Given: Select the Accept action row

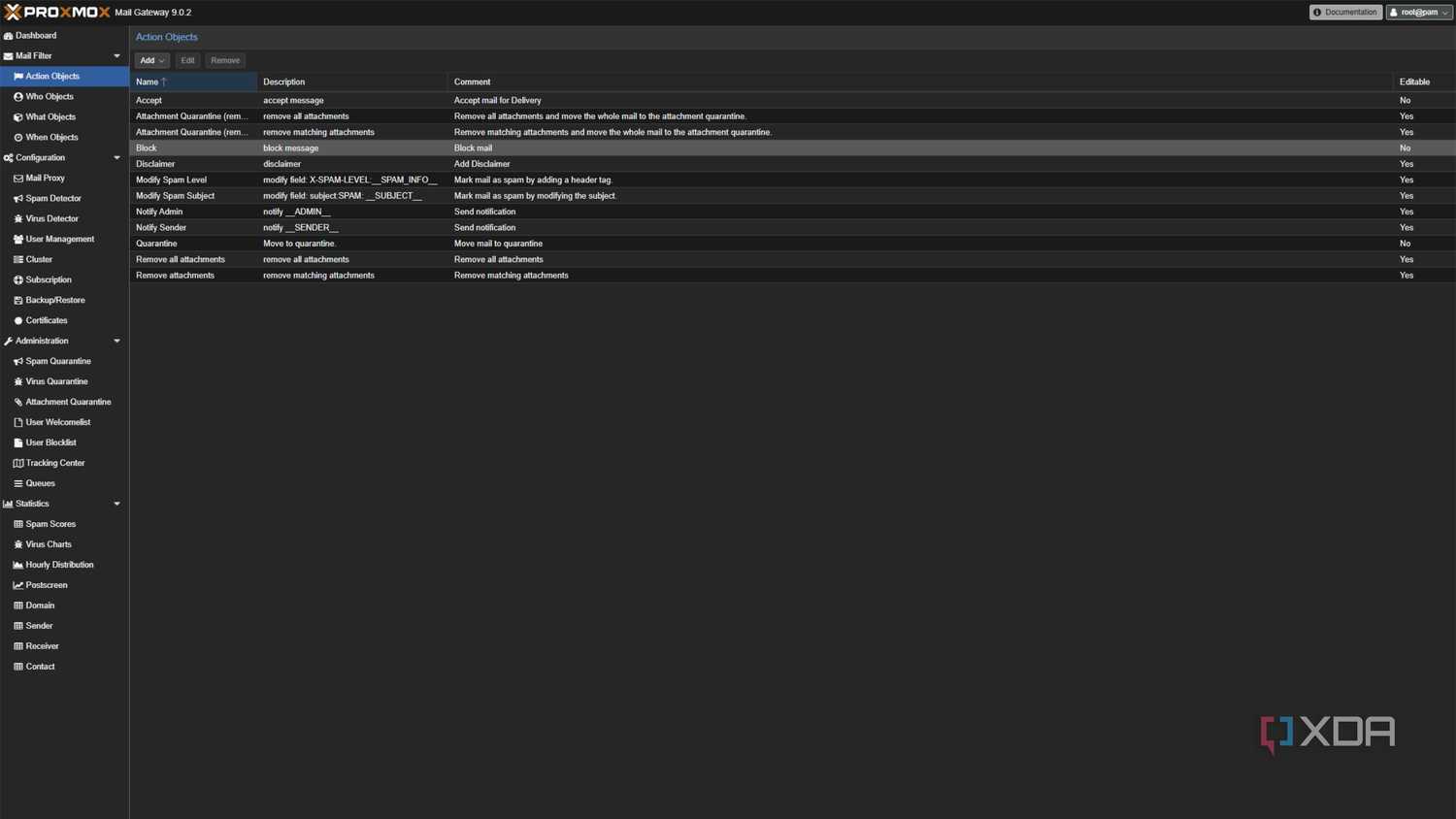Looking at the screenshot, I should [x=793, y=101].
